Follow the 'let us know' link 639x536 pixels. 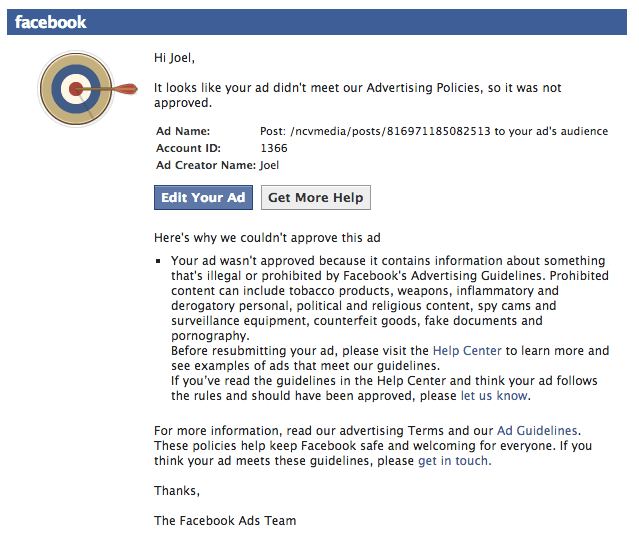[x=493, y=396]
